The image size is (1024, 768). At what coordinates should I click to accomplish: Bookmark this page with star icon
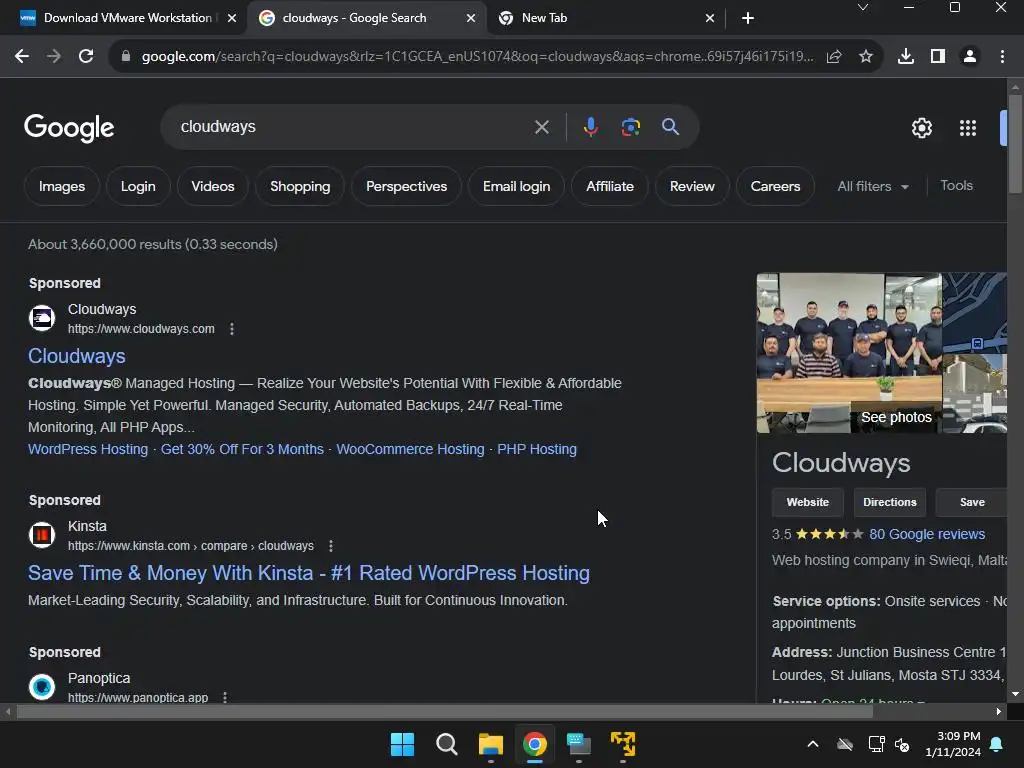point(866,56)
